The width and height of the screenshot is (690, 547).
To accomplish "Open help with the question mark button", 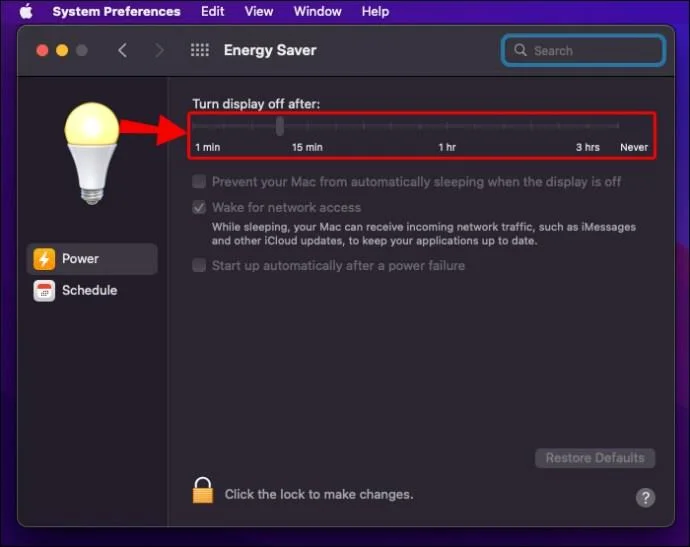I will [645, 498].
